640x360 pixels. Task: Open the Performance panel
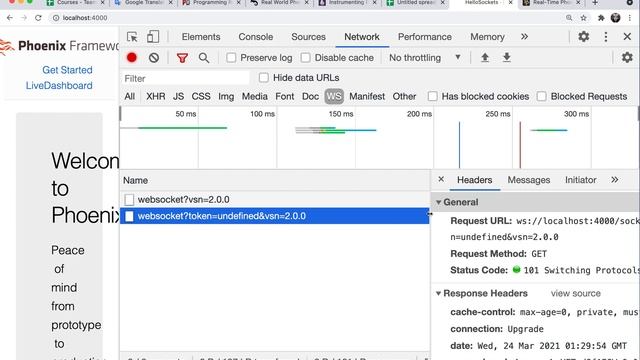coord(424,37)
